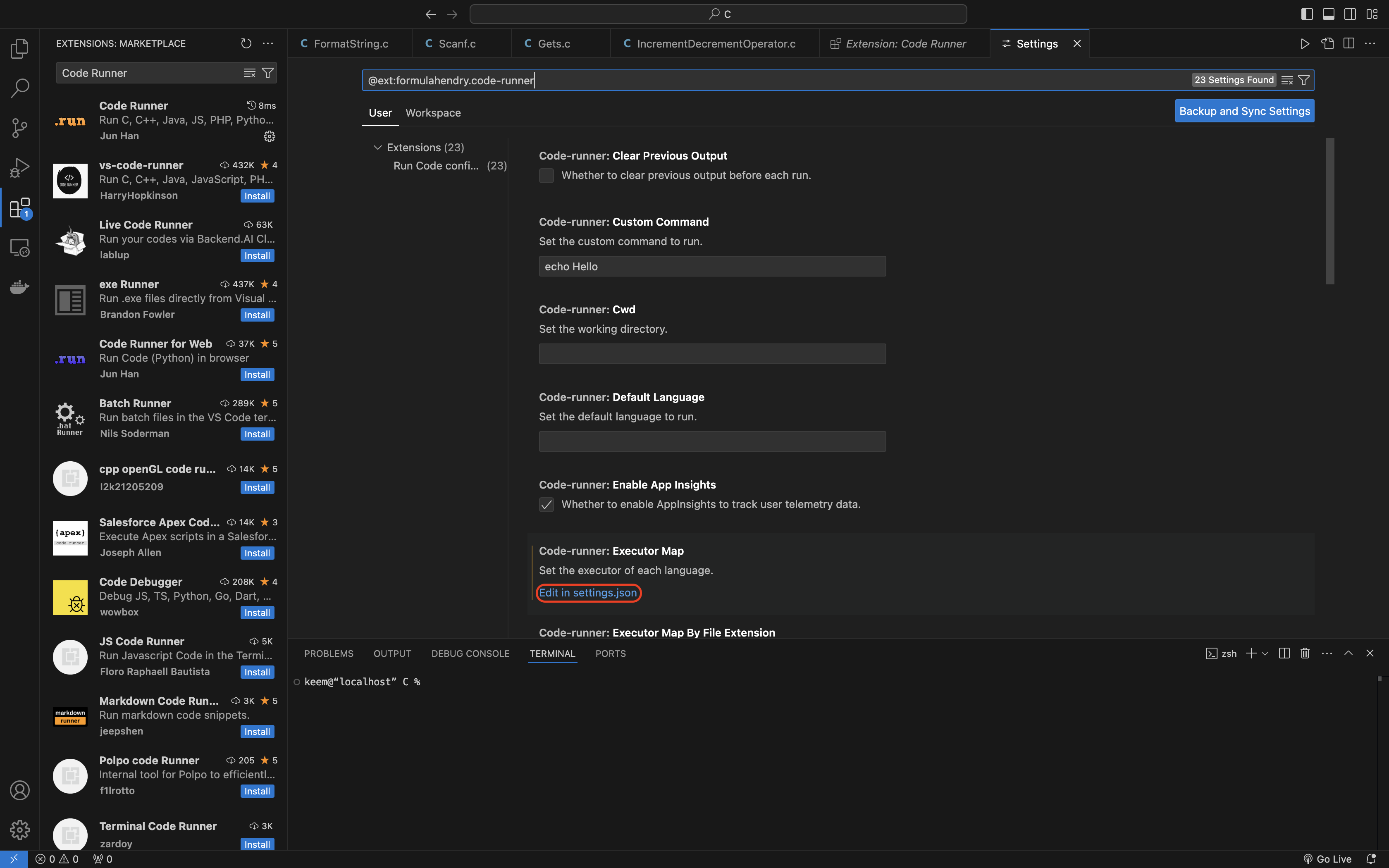Toggle the secondary side bar

(1351, 14)
